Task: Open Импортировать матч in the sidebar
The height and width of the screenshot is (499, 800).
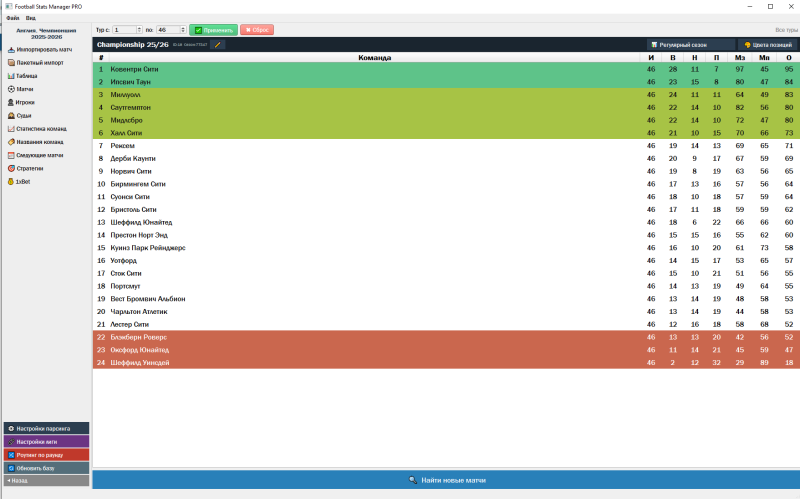Action: coord(40,49)
